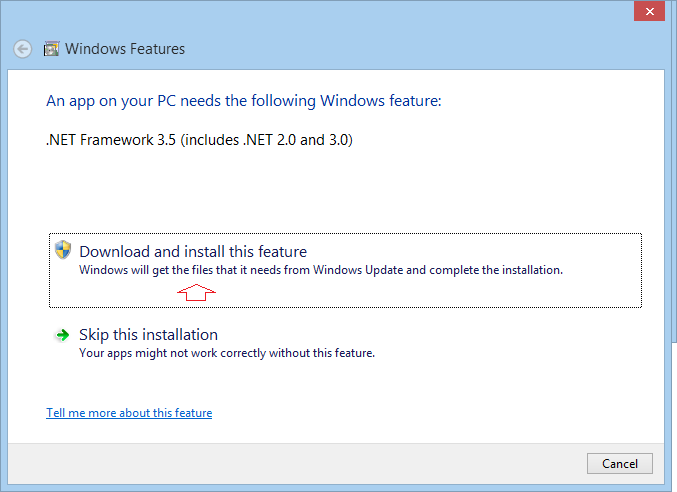The image size is (677, 492).
Task: Click the .NET Framework 3.5 feature name
Action: [x=111, y=140]
